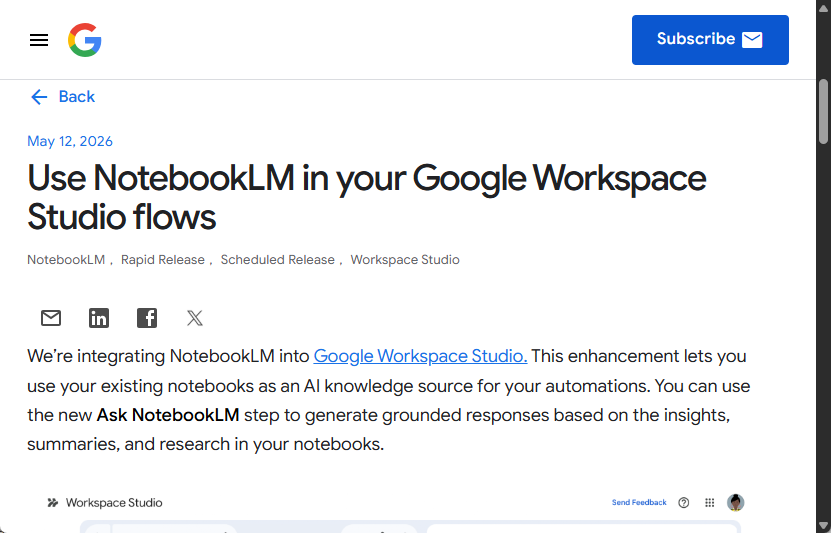The height and width of the screenshot is (533, 831).
Task: Click the May 12, 2026 date
Action: point(70,141)
